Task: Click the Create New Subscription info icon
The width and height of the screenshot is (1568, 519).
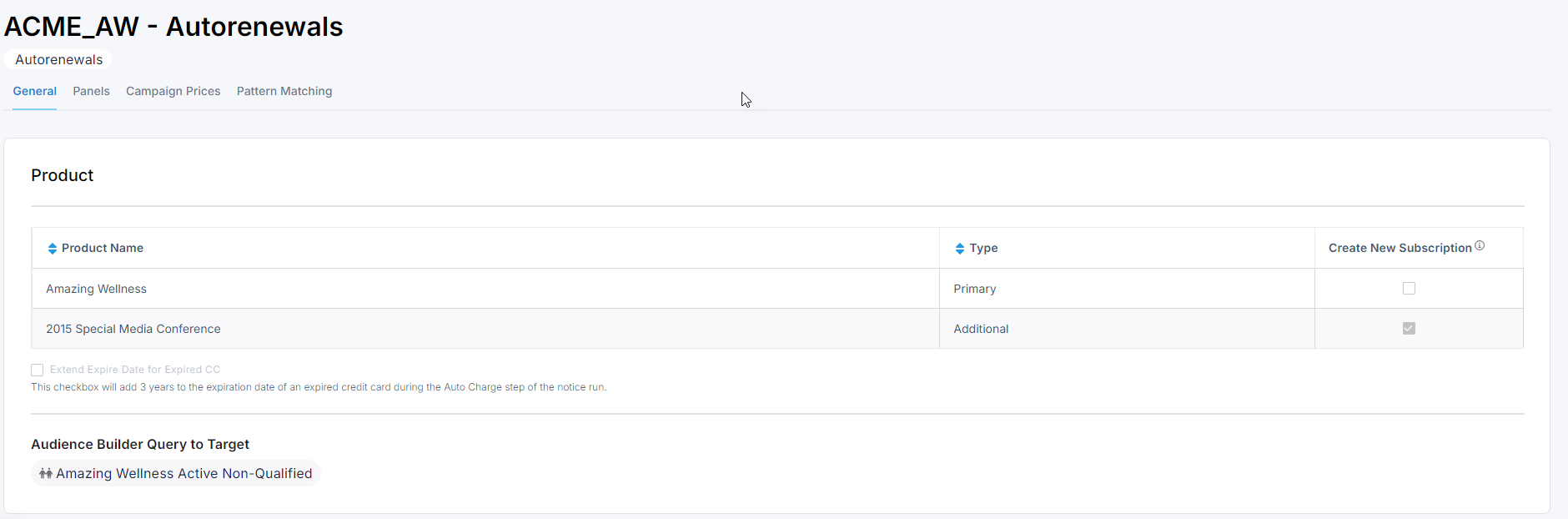Action: click(x=1479, y=245)
